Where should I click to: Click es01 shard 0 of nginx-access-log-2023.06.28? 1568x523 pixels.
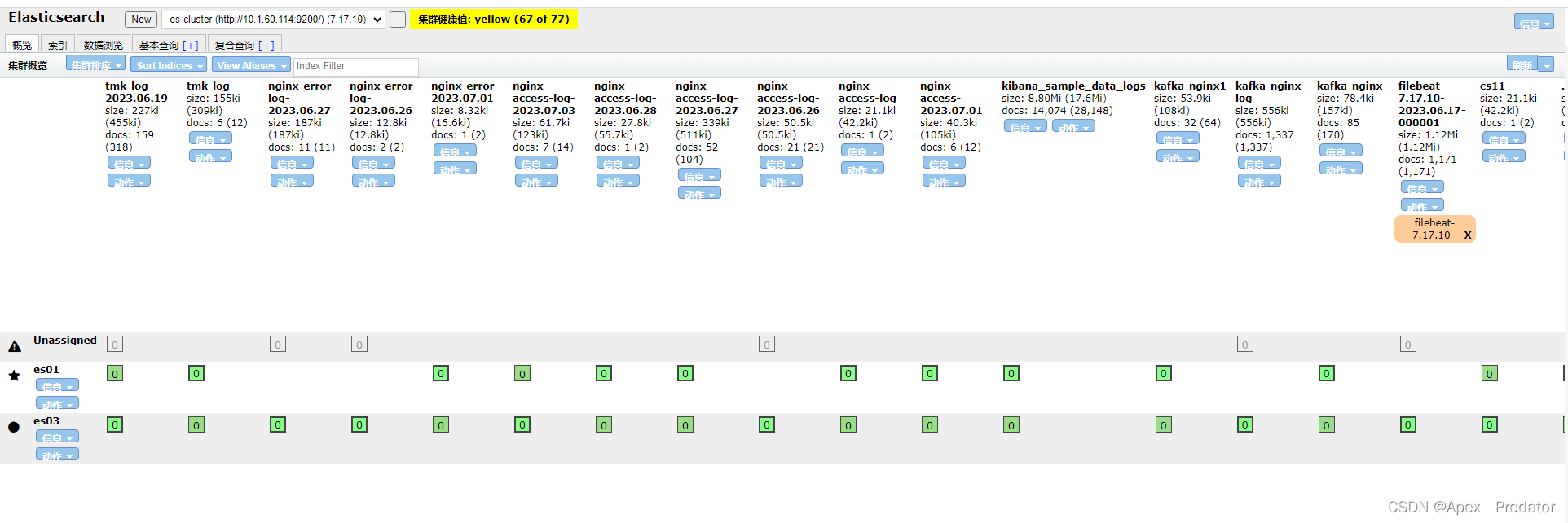click(604, 373)
